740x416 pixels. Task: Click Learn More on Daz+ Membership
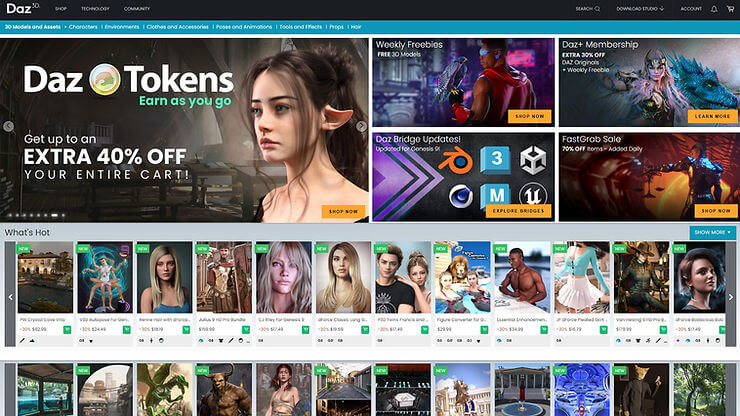pyautogui.click(x=713, y=116)
